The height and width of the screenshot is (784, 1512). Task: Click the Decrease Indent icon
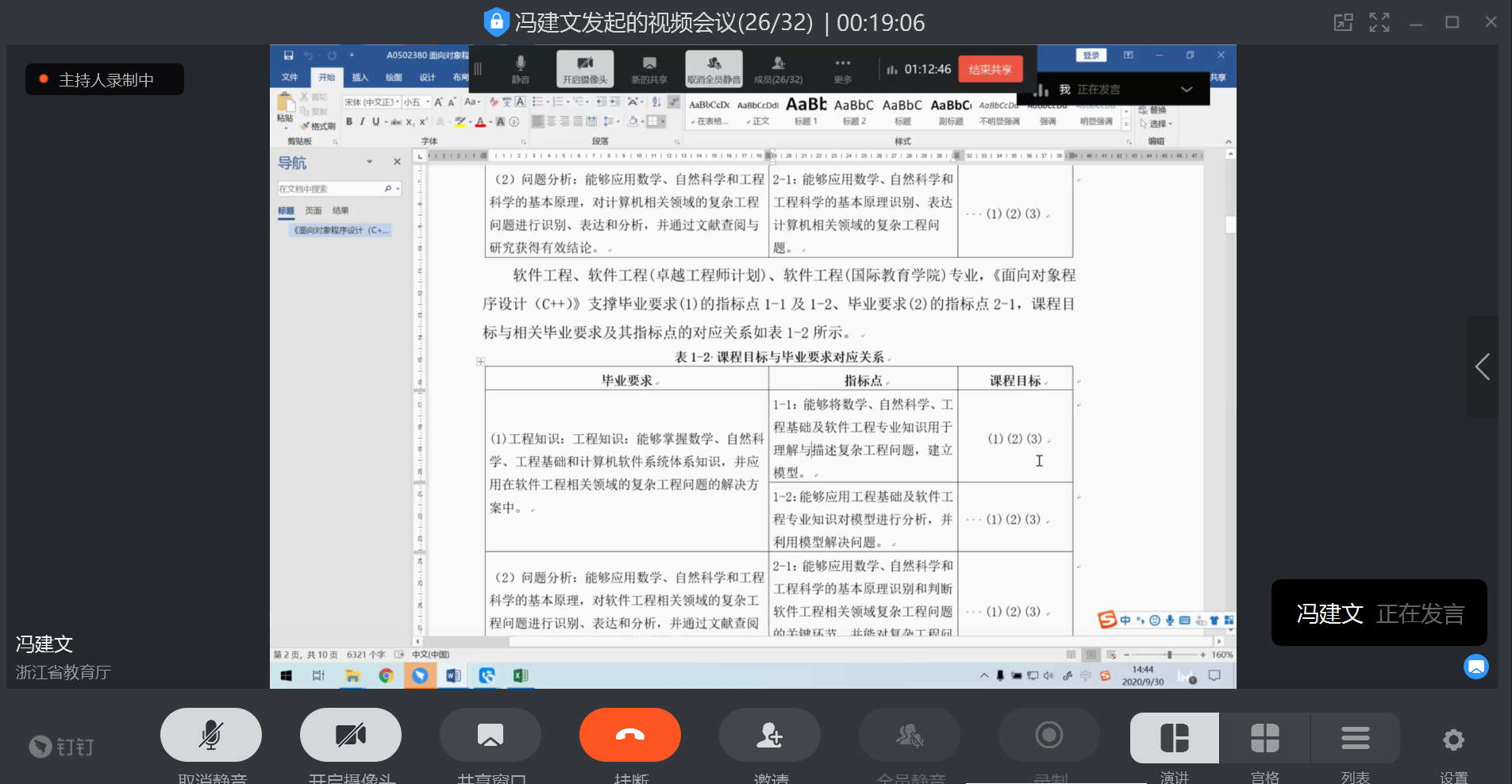[x=602, y=102]
